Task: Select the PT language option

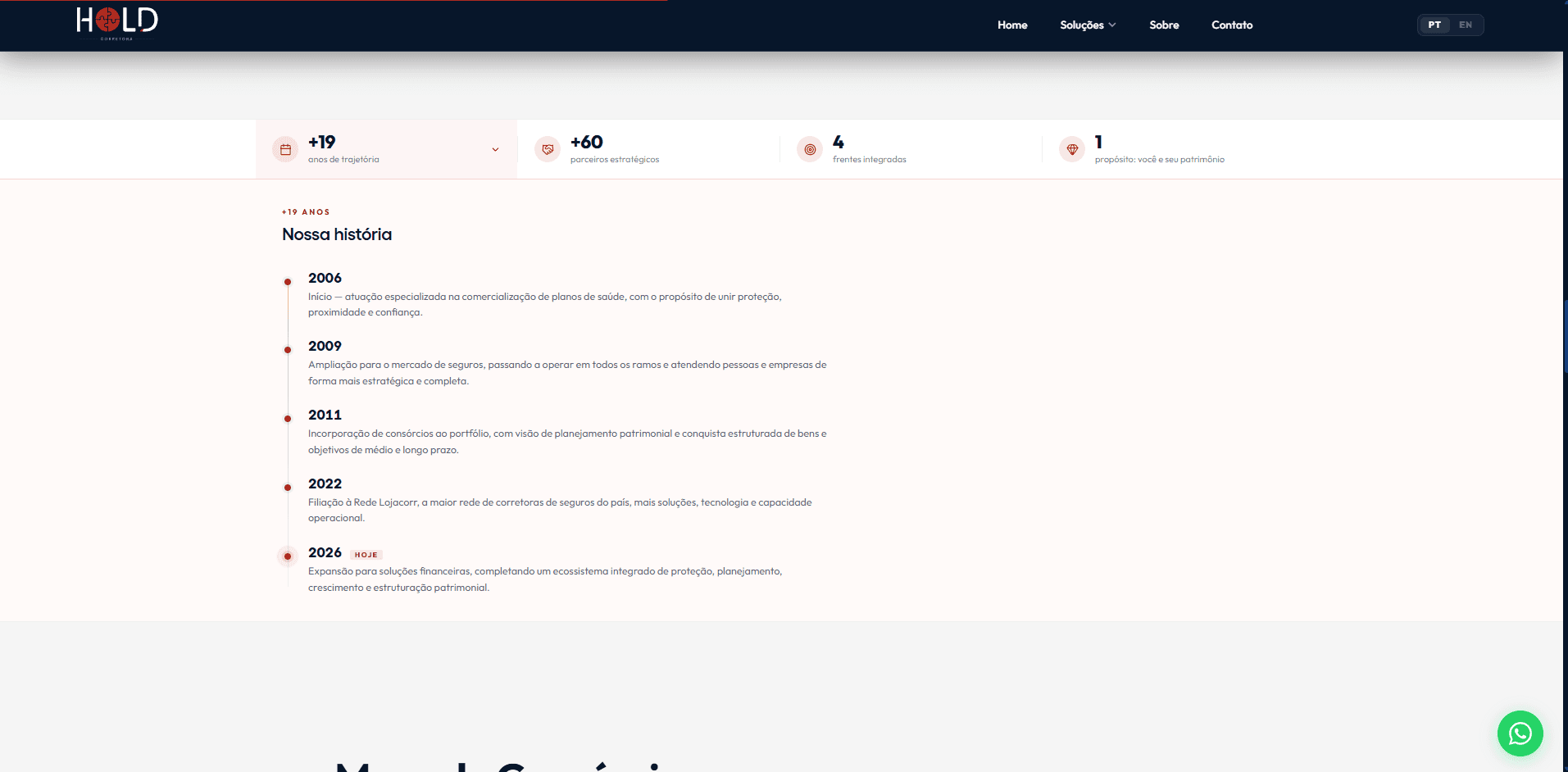Action: coord(1434,25)
